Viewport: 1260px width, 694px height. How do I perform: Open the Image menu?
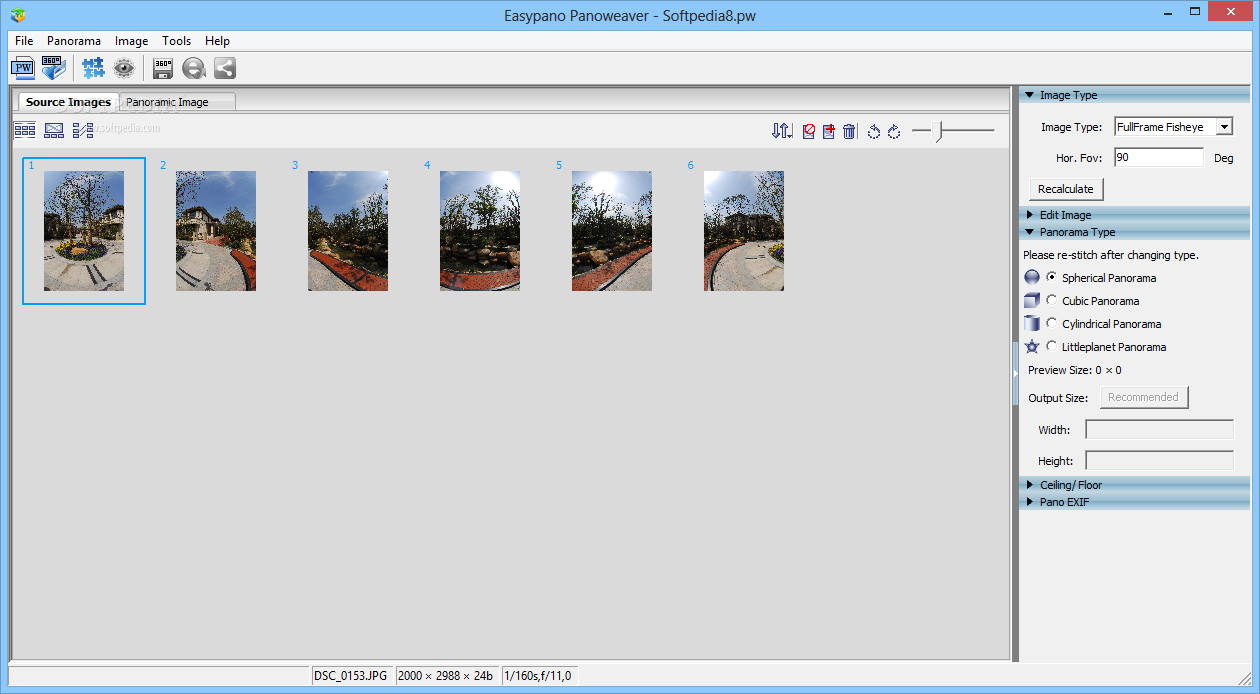click(x=131, y=41)
